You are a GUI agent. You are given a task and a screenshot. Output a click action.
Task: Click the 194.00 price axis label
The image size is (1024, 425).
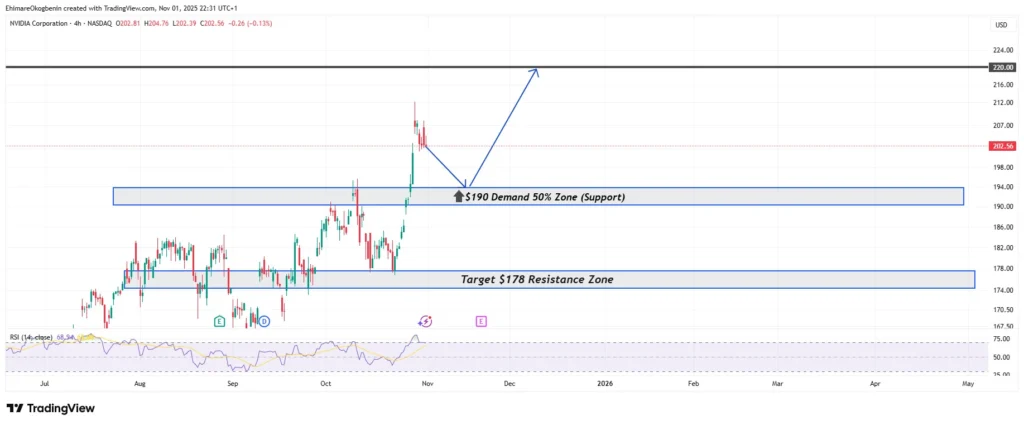click(1002, 187)
